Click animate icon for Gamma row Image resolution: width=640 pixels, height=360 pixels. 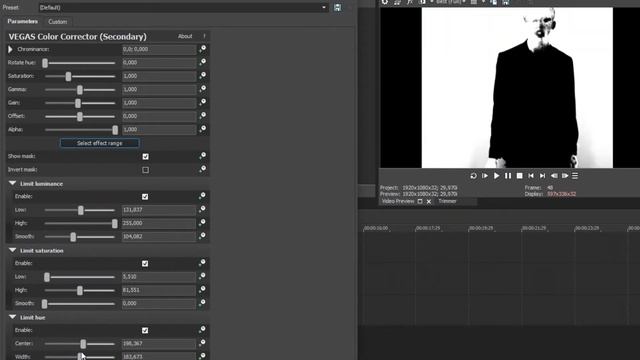[x=202, y=89]
